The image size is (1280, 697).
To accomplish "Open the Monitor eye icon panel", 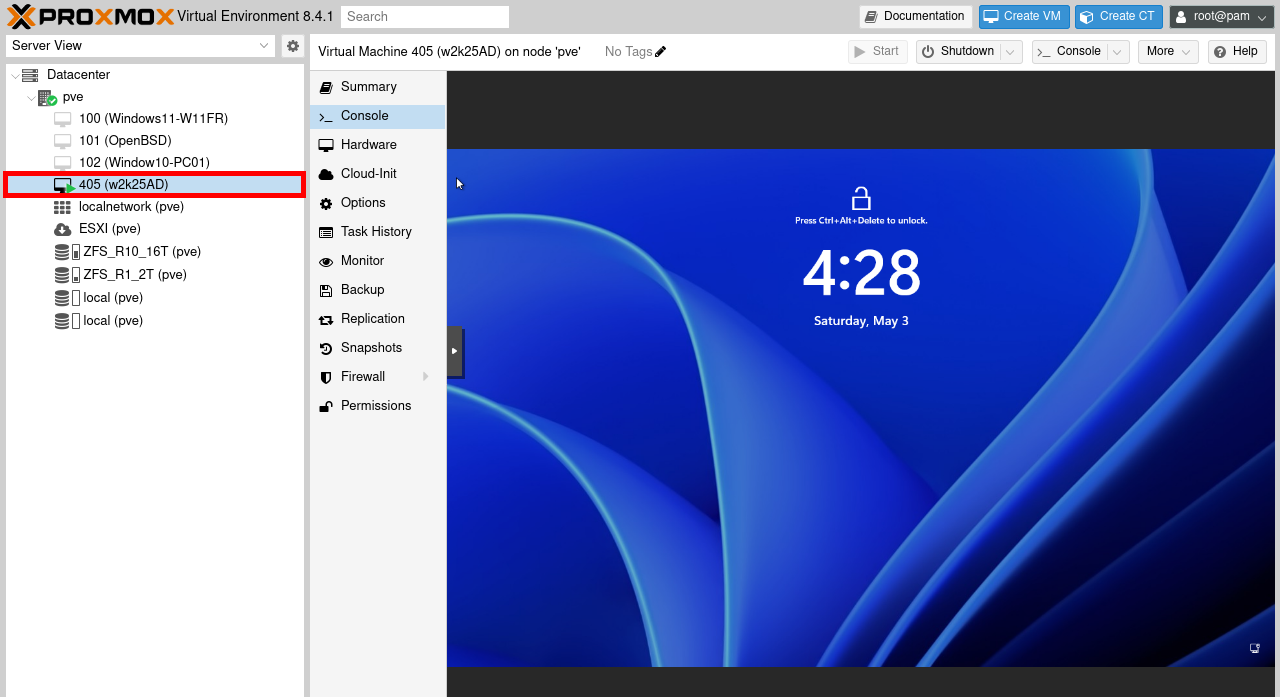I will (326, 260).
